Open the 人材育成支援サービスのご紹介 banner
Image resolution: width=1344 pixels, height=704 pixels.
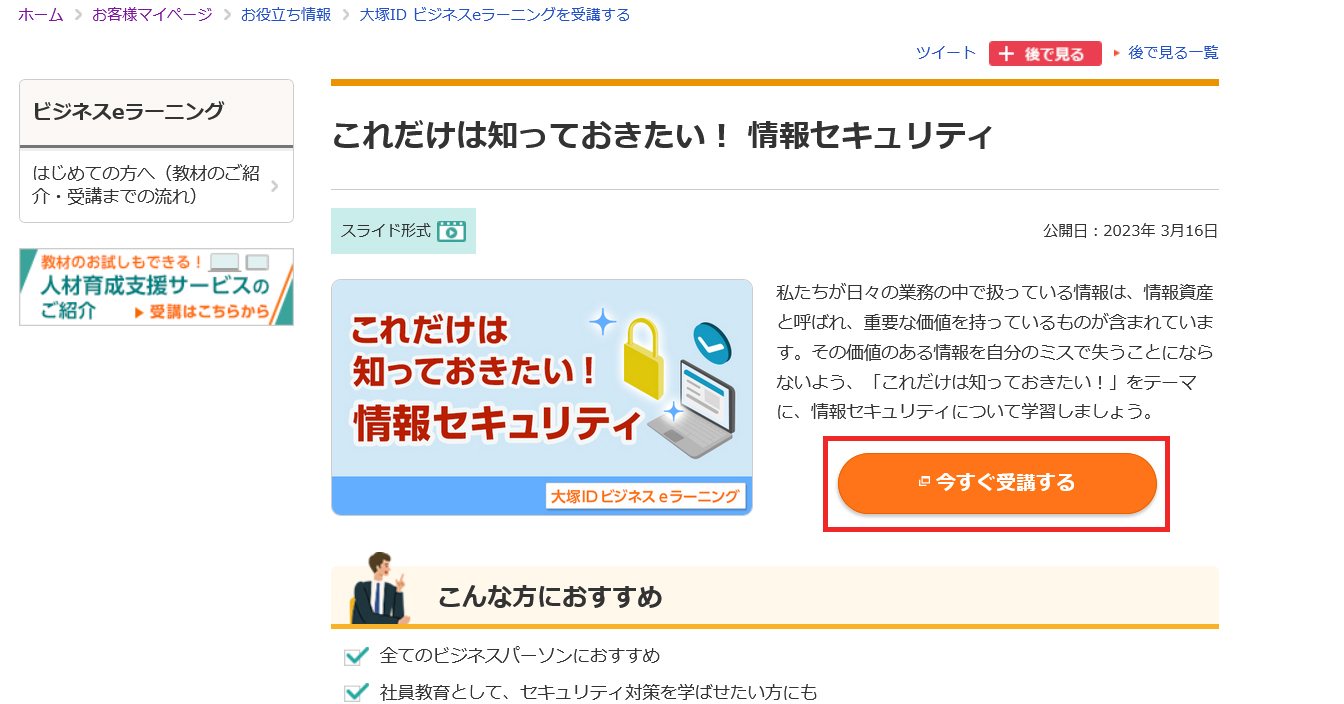coord(156,287)
